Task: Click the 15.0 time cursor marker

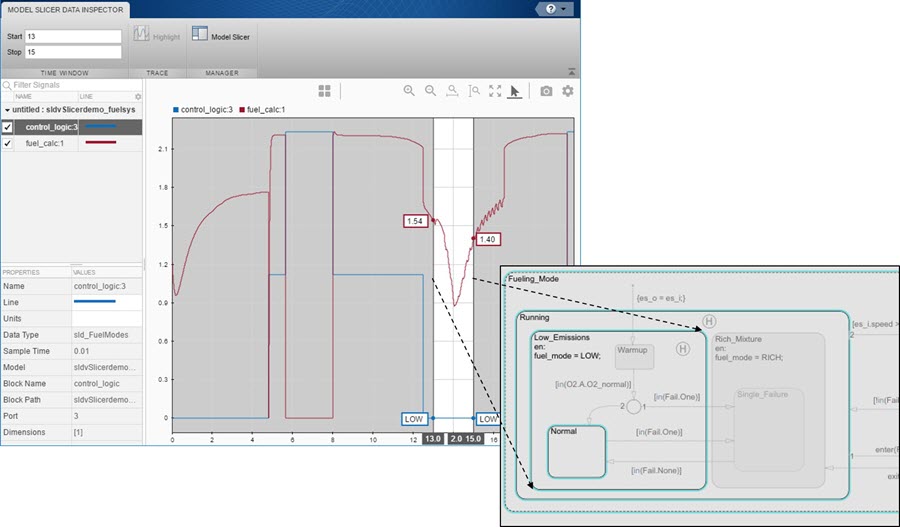Action: (x=473, y=439)
